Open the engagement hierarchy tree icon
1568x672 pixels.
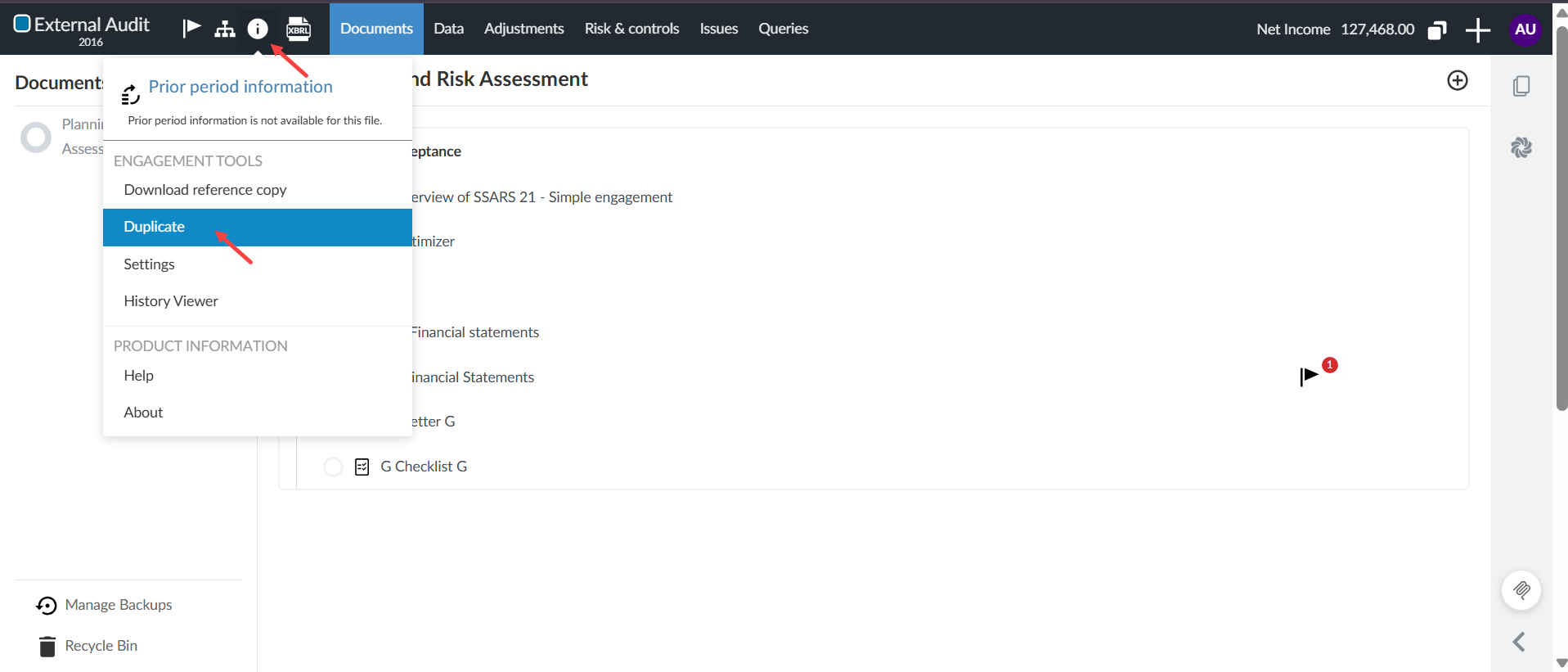click(225, 29)
